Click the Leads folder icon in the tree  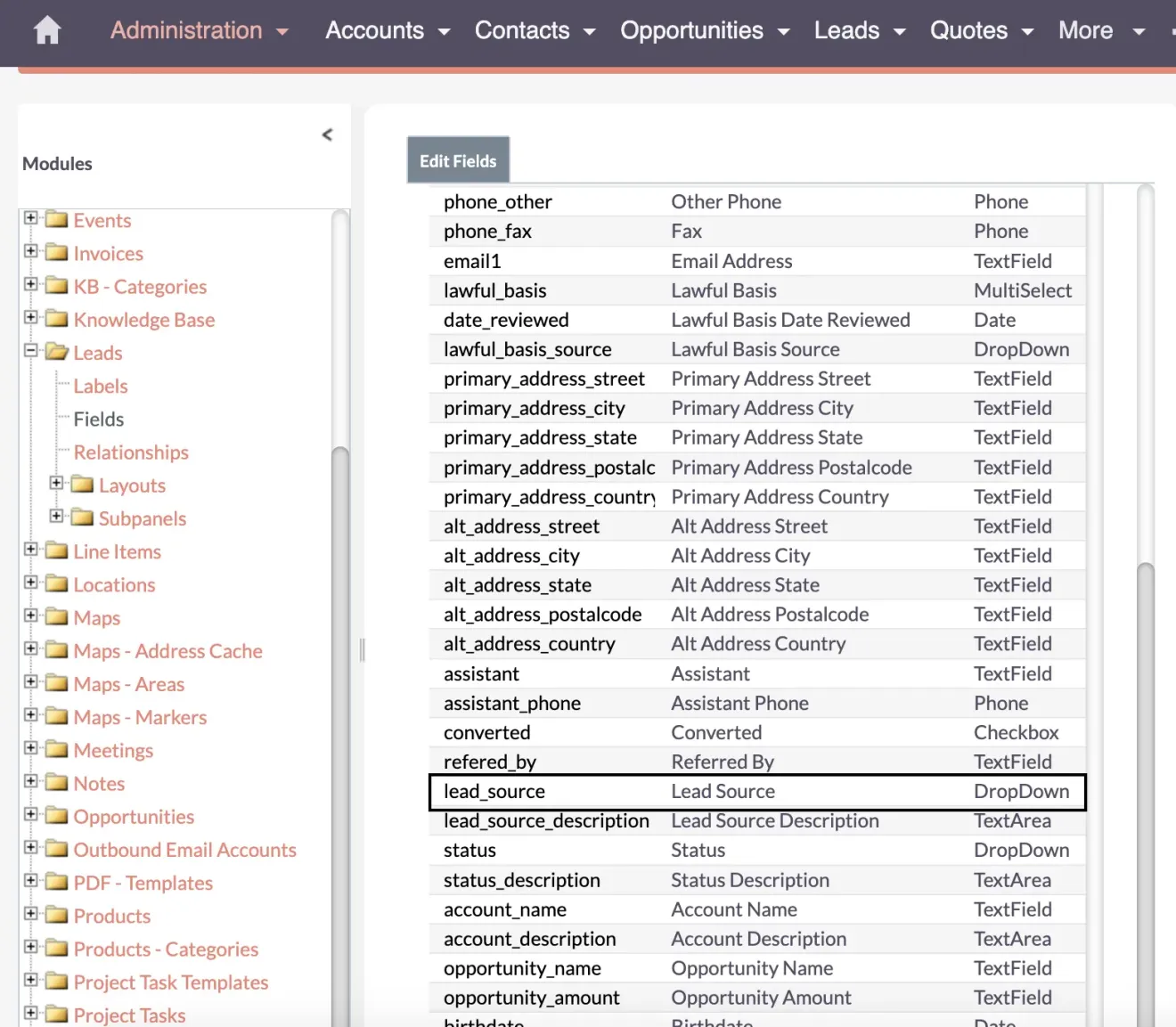[55, 352]
